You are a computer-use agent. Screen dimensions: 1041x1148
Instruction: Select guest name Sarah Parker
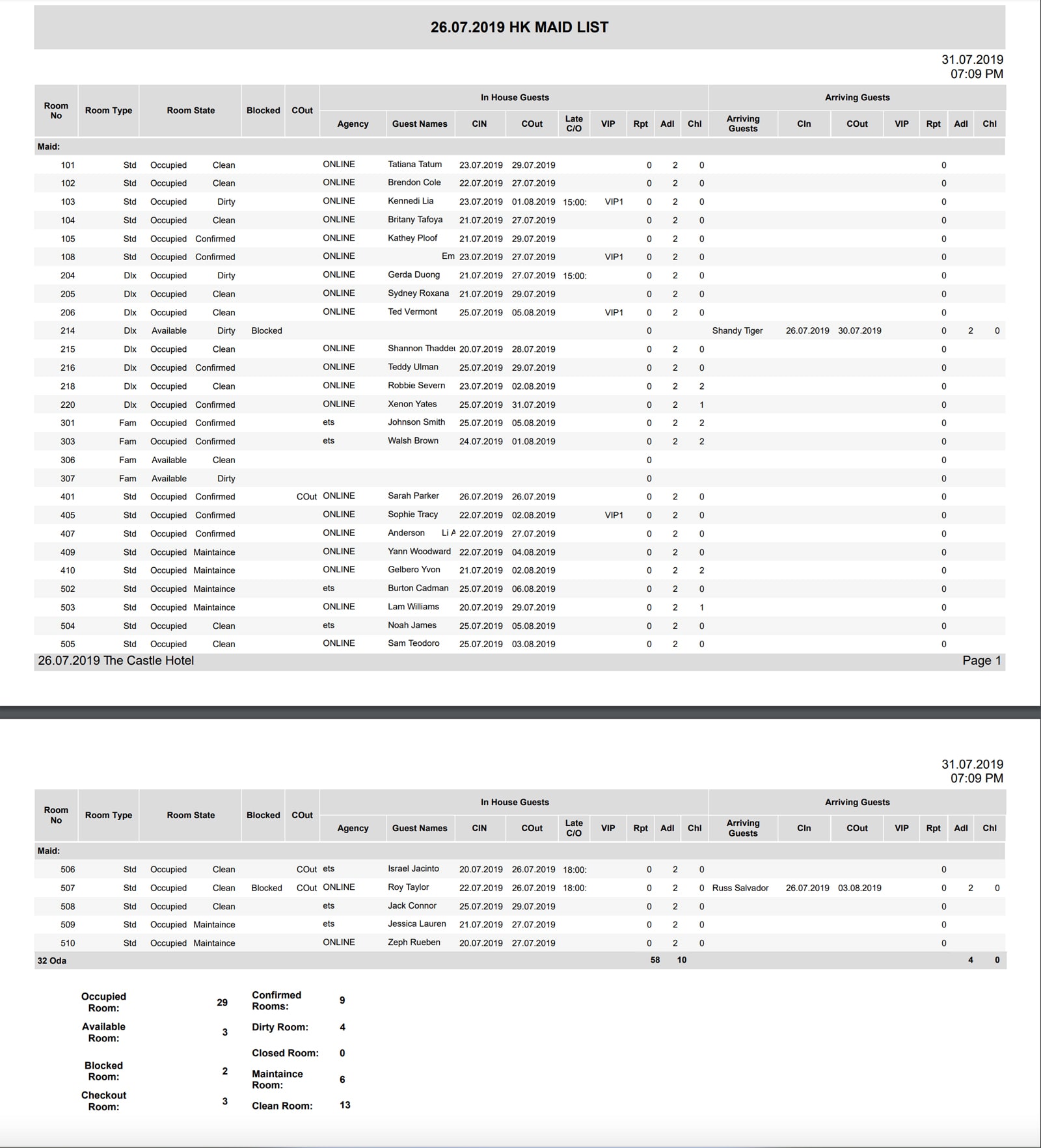[x=413, y=496]
